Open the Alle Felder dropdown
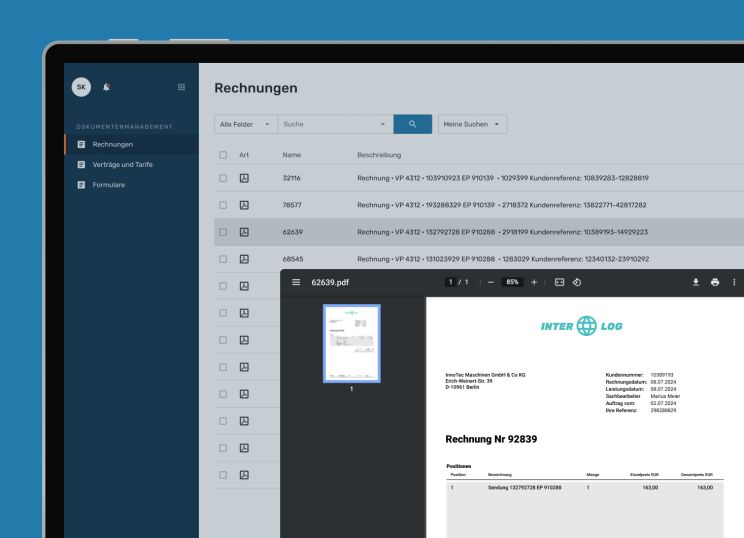Screen dimensions: 744x538 [245, 124]
